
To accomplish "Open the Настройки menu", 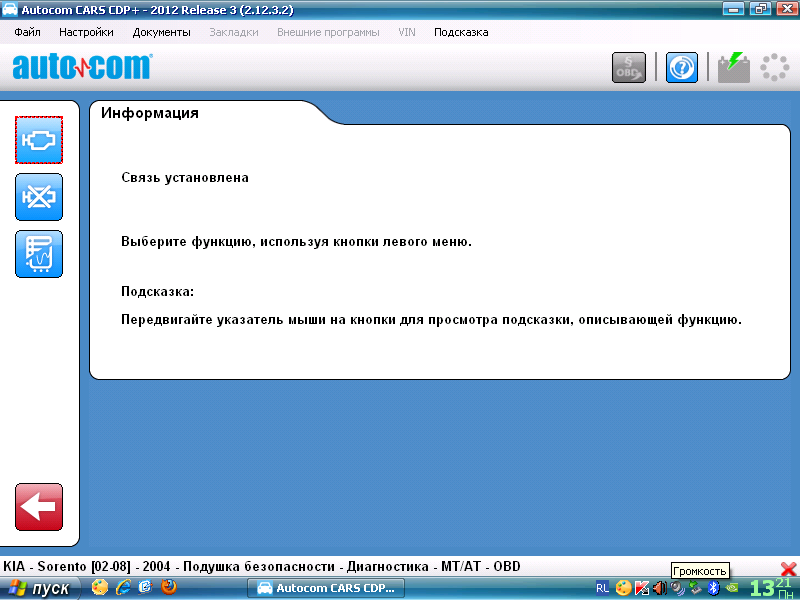I will point(86,32).
